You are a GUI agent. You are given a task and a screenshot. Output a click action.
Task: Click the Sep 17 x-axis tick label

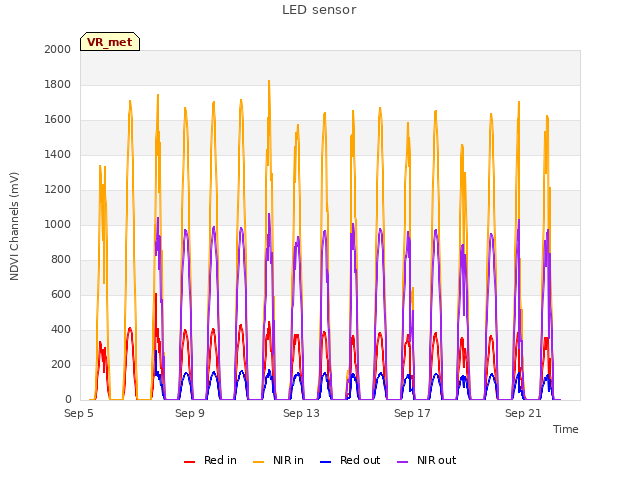(412, 413)
